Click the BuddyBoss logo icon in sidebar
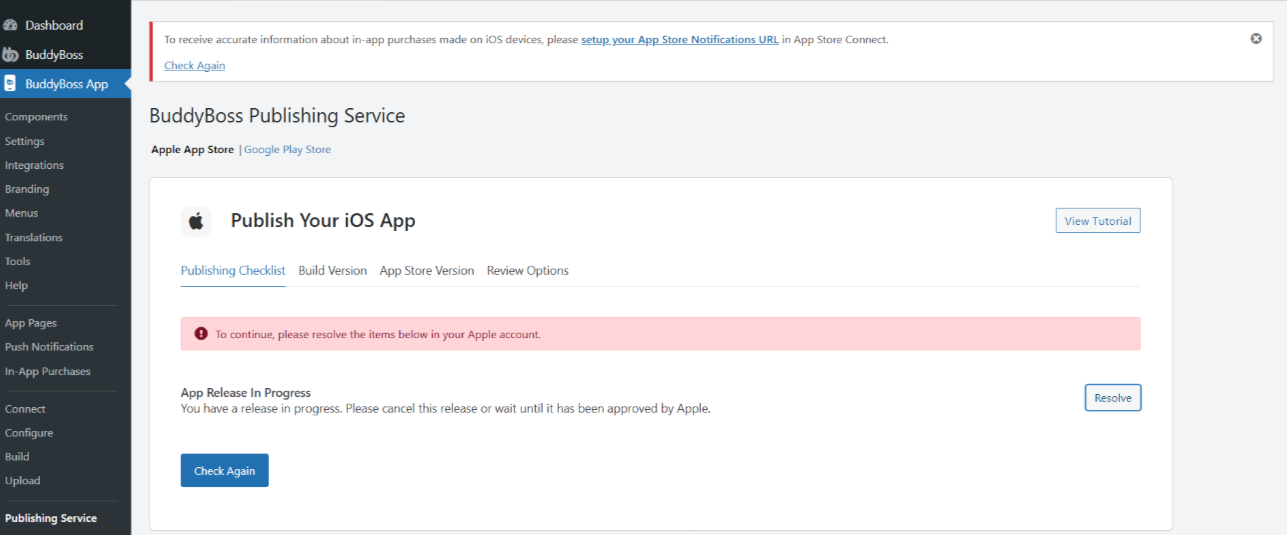 [11, 54]
